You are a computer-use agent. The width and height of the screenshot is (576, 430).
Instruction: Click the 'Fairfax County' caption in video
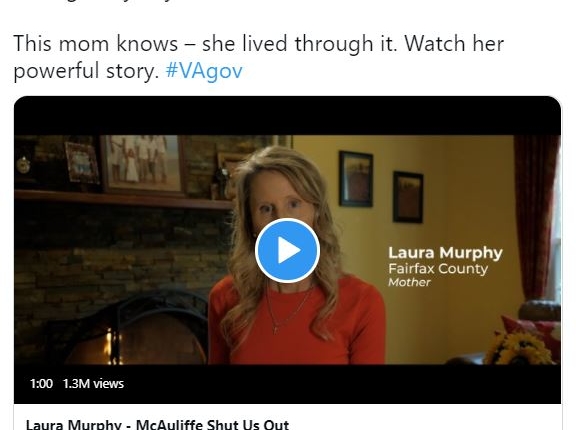pyautogui.click(x=438, y=269)
